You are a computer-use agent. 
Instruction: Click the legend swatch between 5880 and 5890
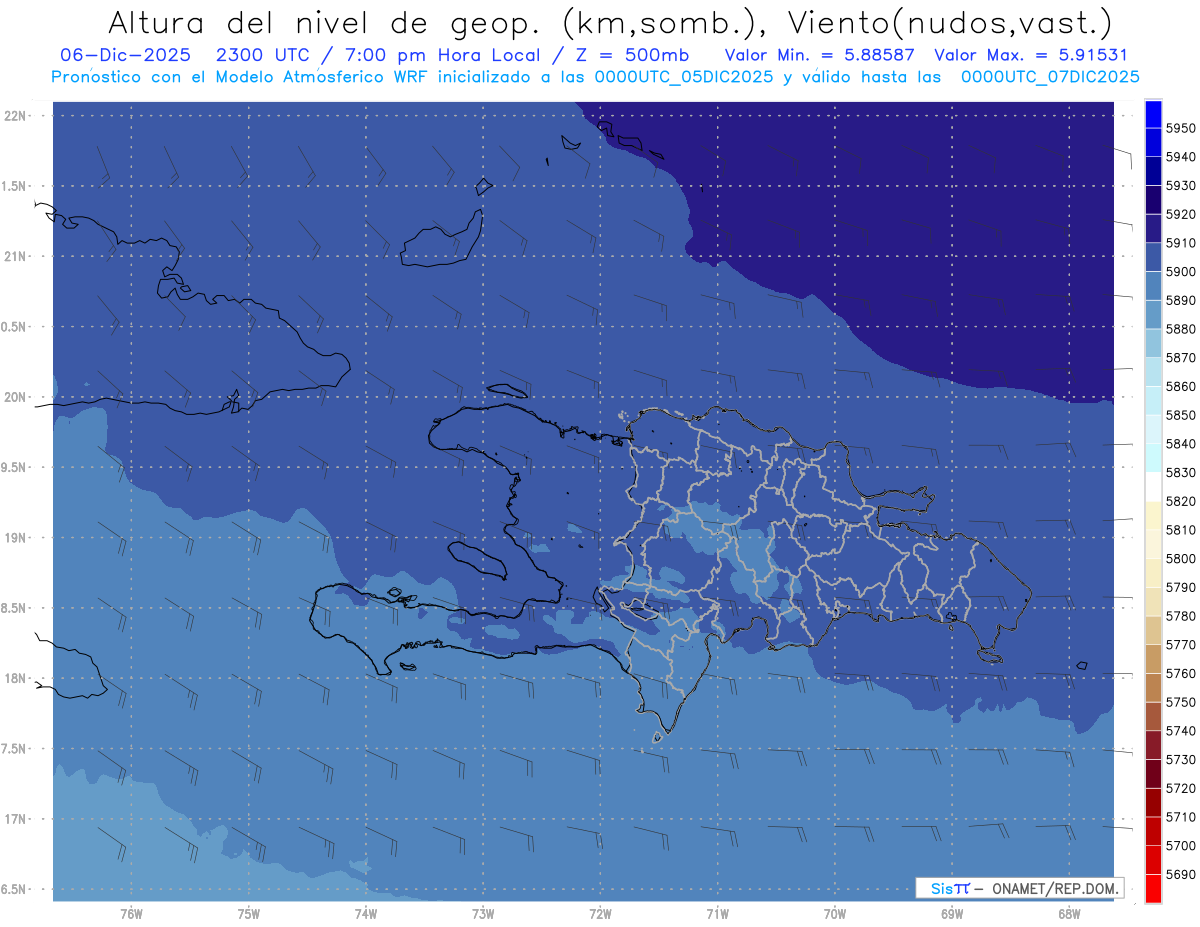[1152, 315]
